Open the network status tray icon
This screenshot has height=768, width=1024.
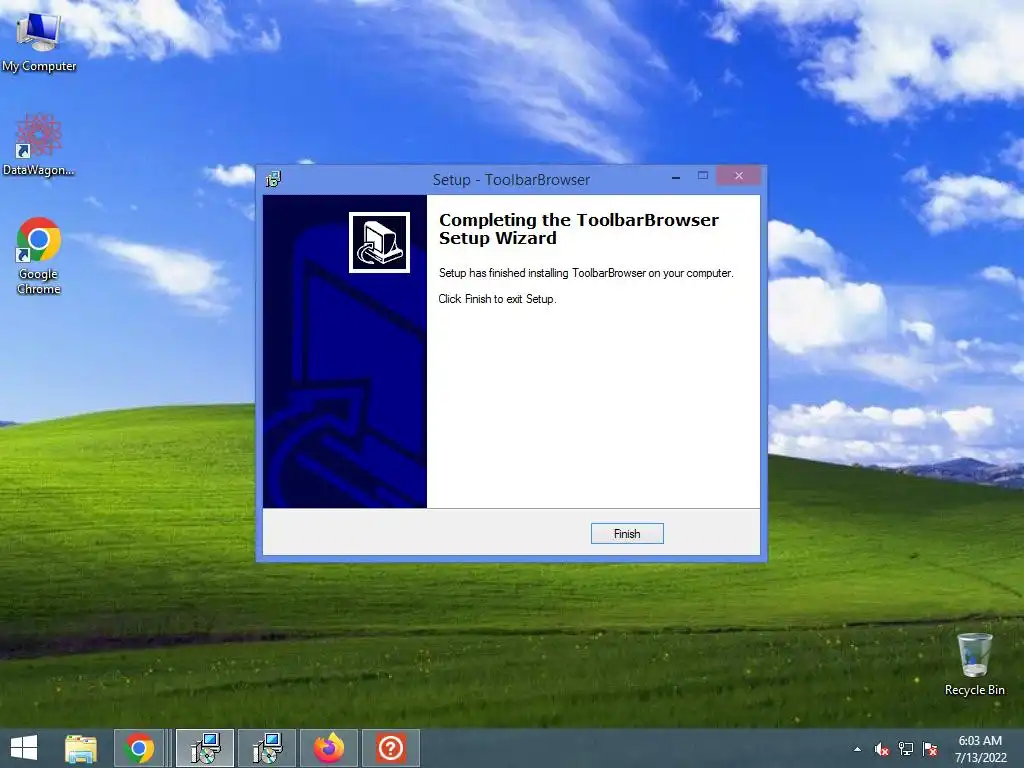[x=906, y=749]
